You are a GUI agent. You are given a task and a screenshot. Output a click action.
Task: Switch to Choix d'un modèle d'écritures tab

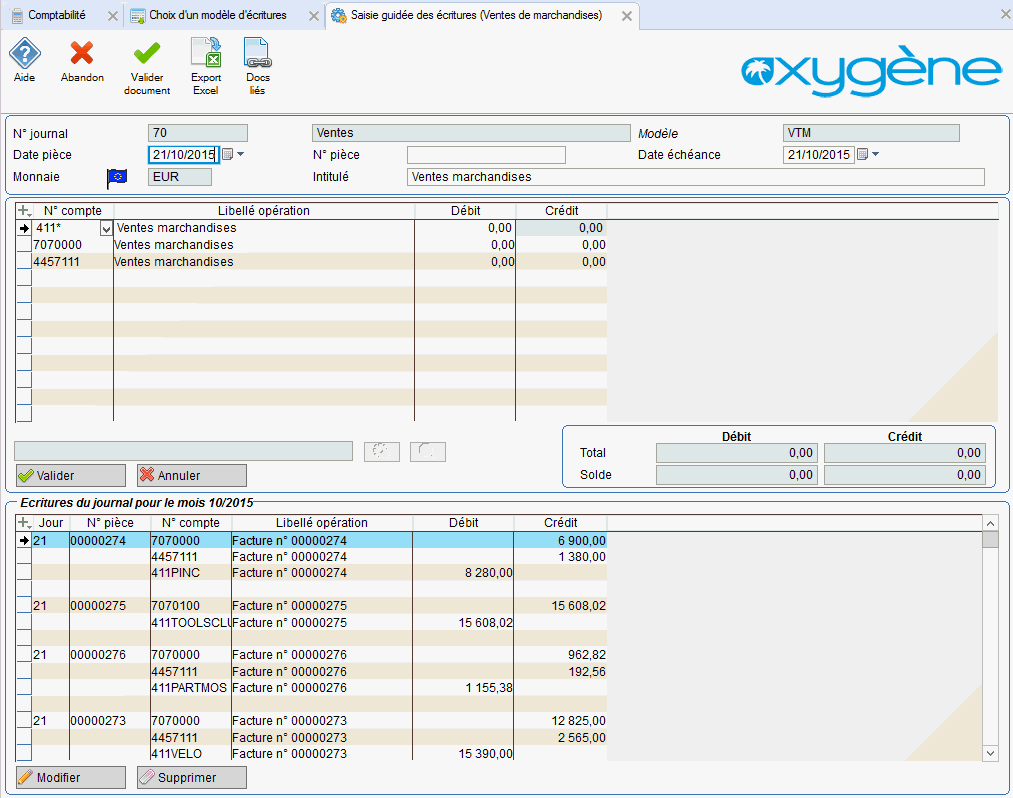pyautogui.click(x=217, y=16)
